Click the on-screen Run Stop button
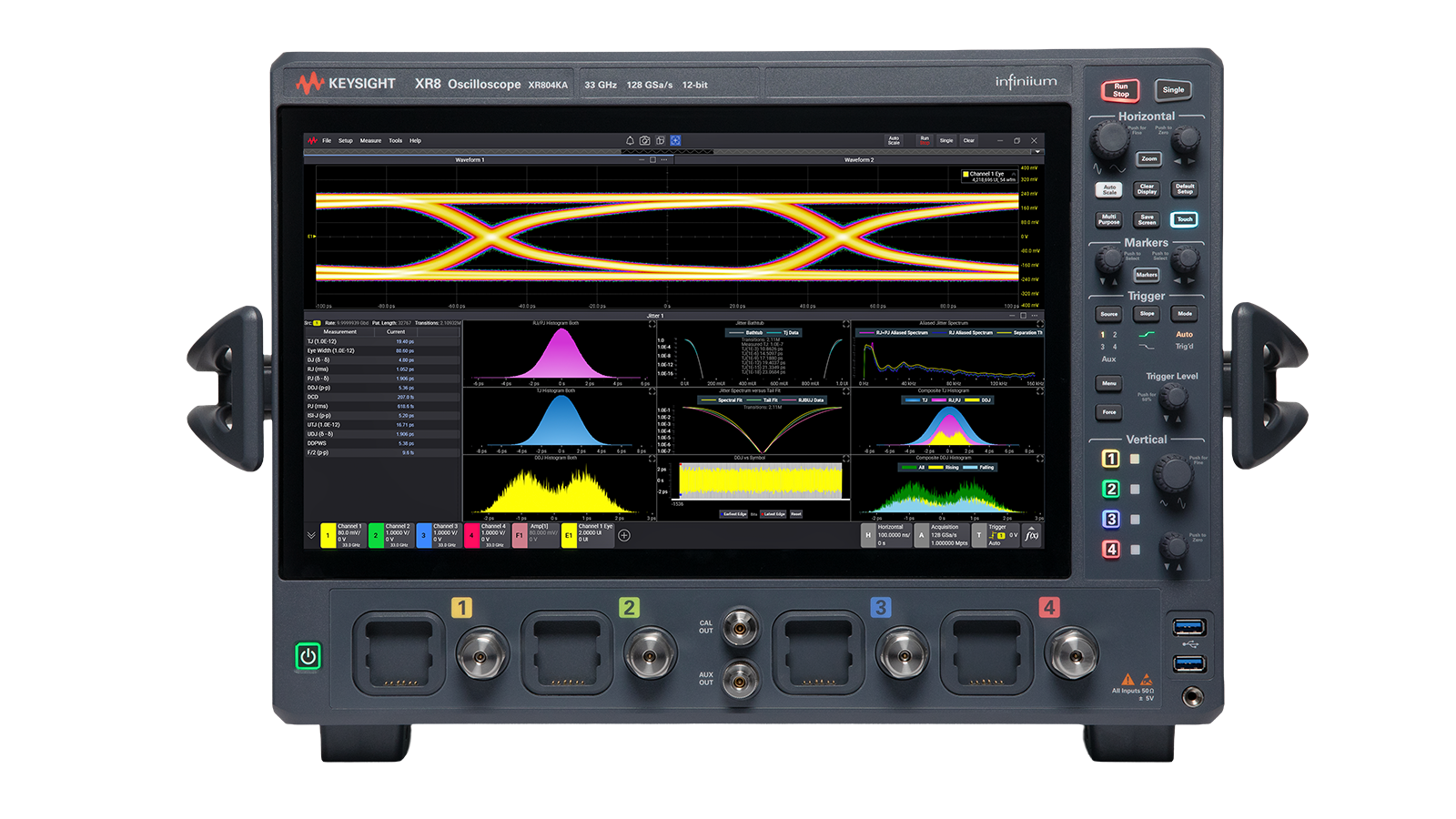 tap(925, 140)
